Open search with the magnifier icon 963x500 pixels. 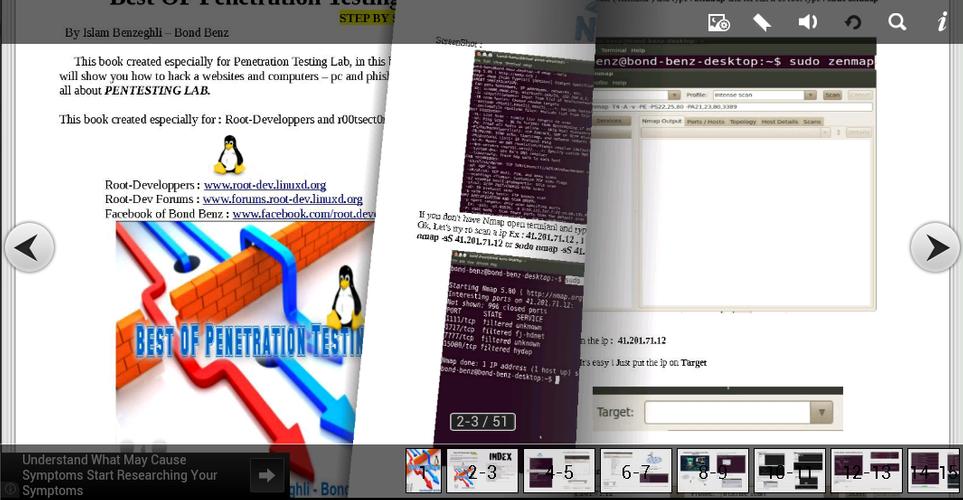tap(897, 22)
